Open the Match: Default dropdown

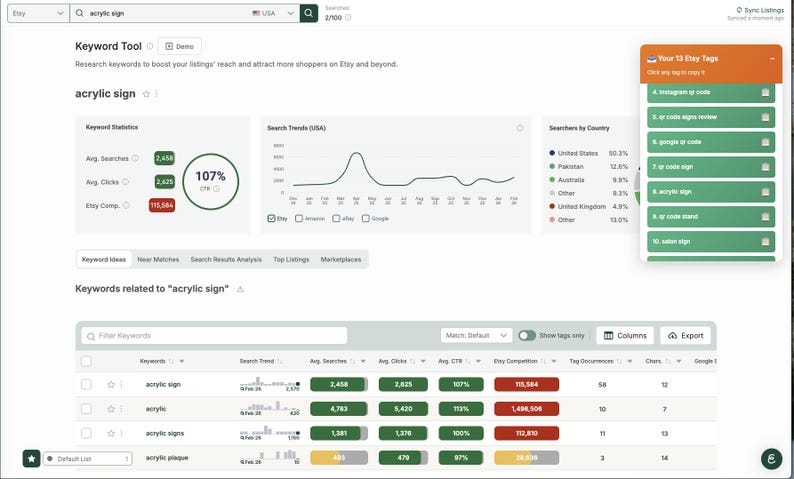pos(477,335)
